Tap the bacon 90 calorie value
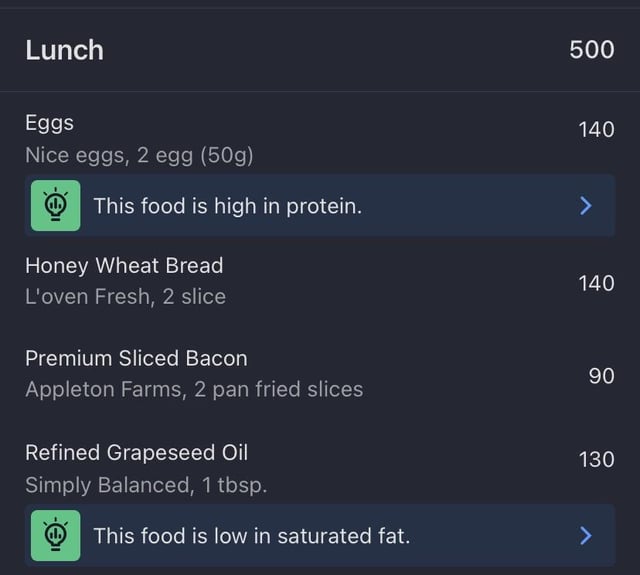 [602, 376]
